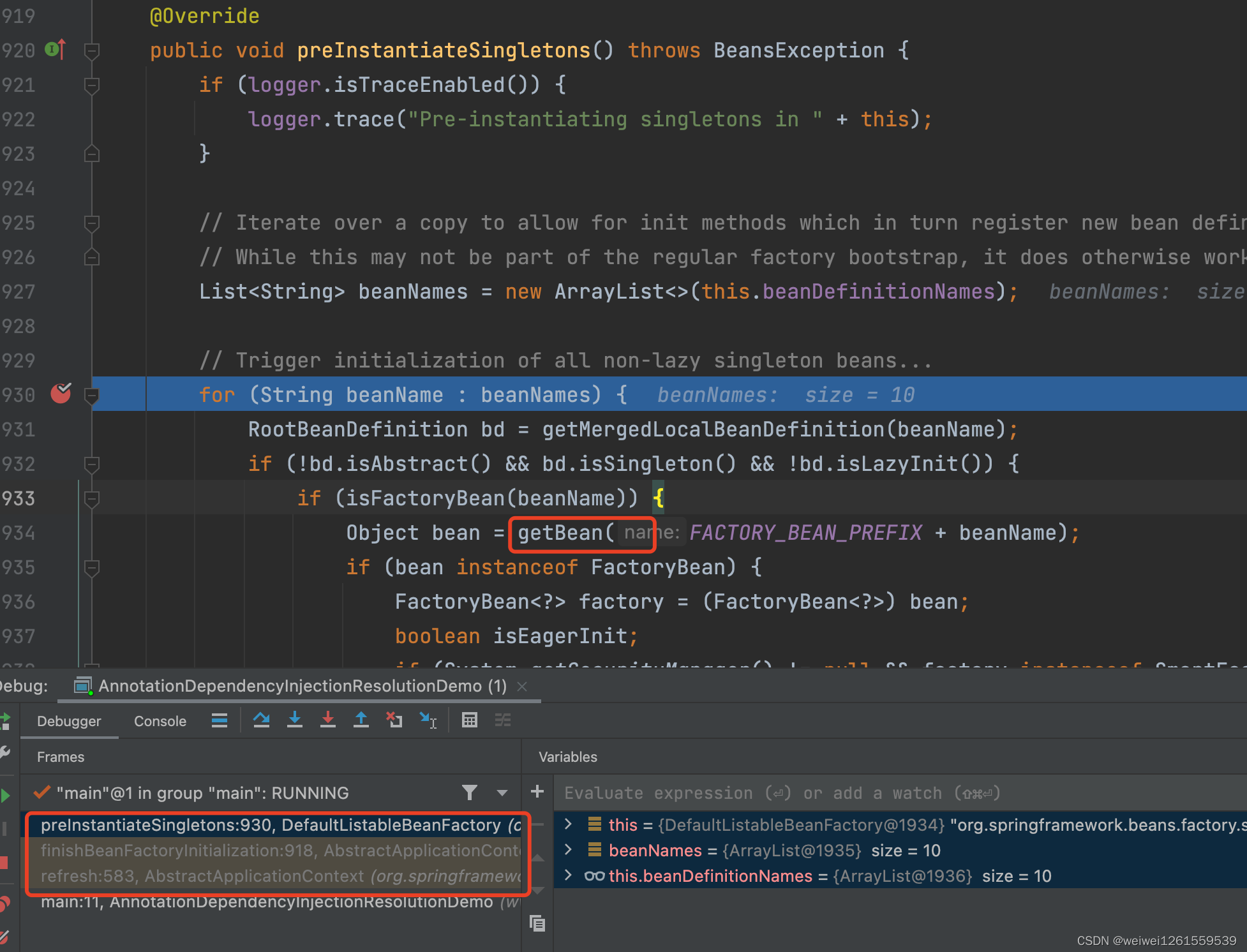
Task: Expand the this.beanDefinitionNames watch node
Action: 568,875
